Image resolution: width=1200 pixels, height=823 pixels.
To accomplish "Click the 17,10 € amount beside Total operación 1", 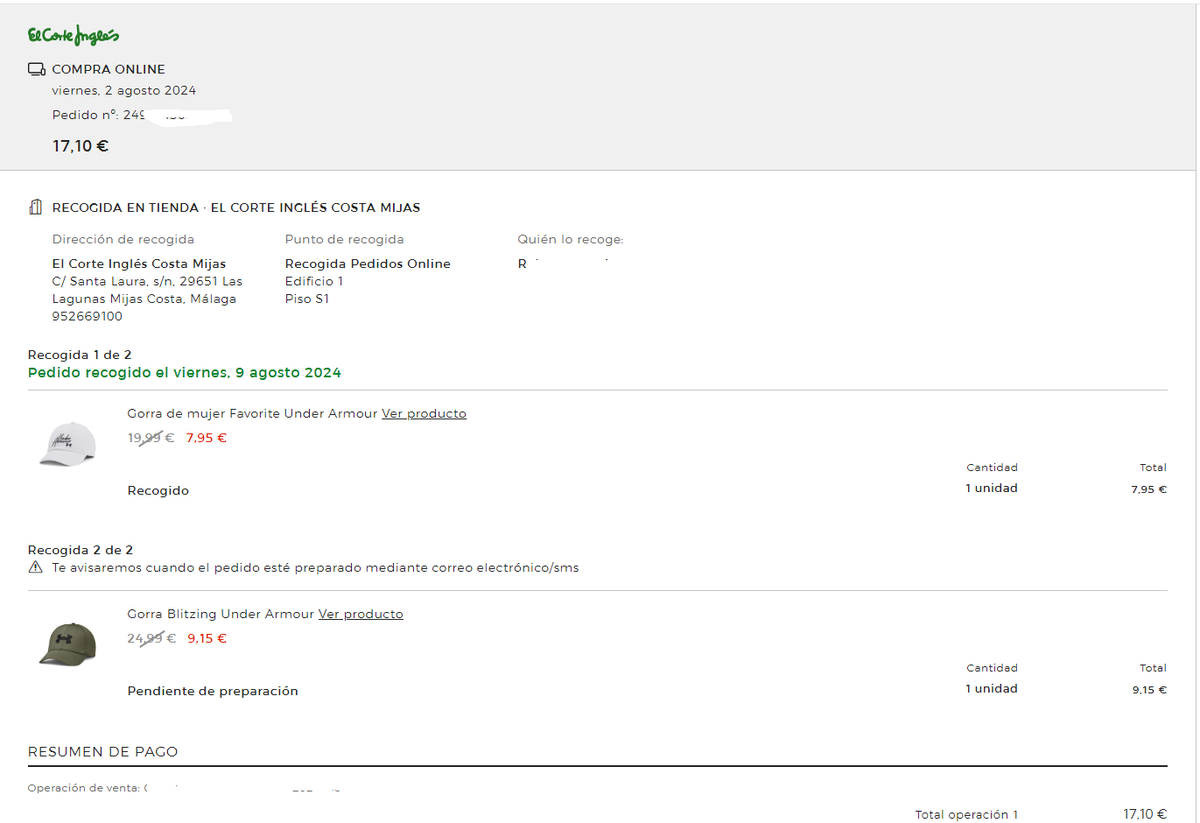I will 1145,814.
